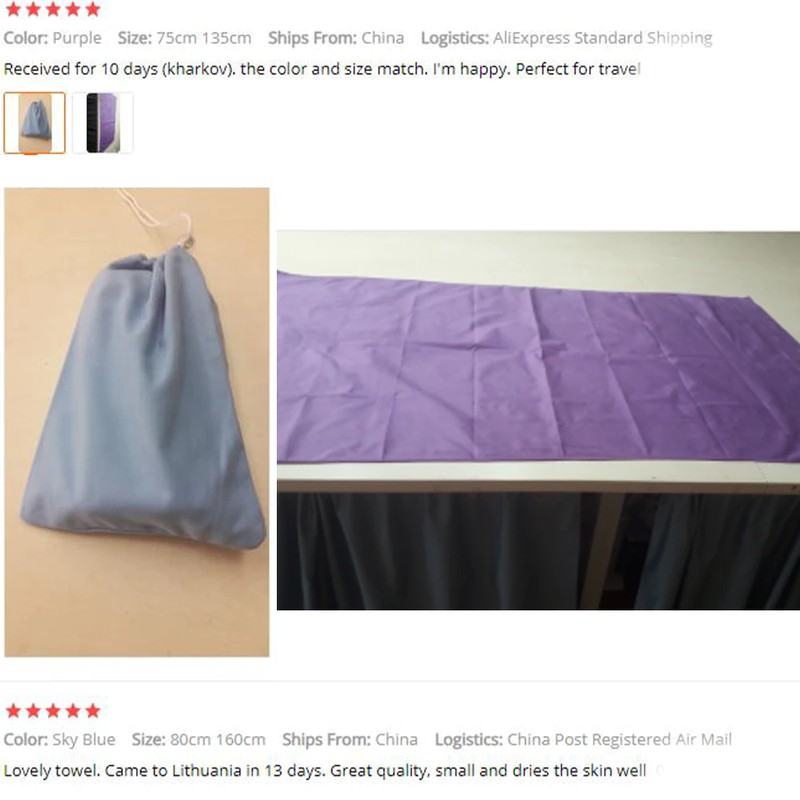Open the large blue drawstring bag photo
This screenshot has height=800, width=800.
[x=137, y=422]
